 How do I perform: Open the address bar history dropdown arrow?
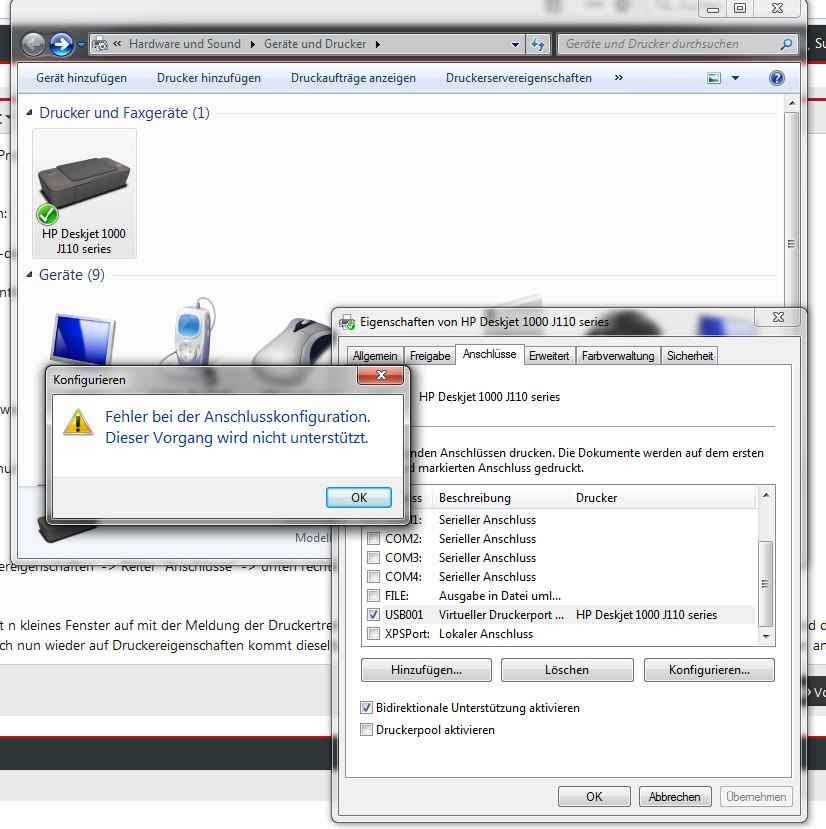click(x=515, y=45)
